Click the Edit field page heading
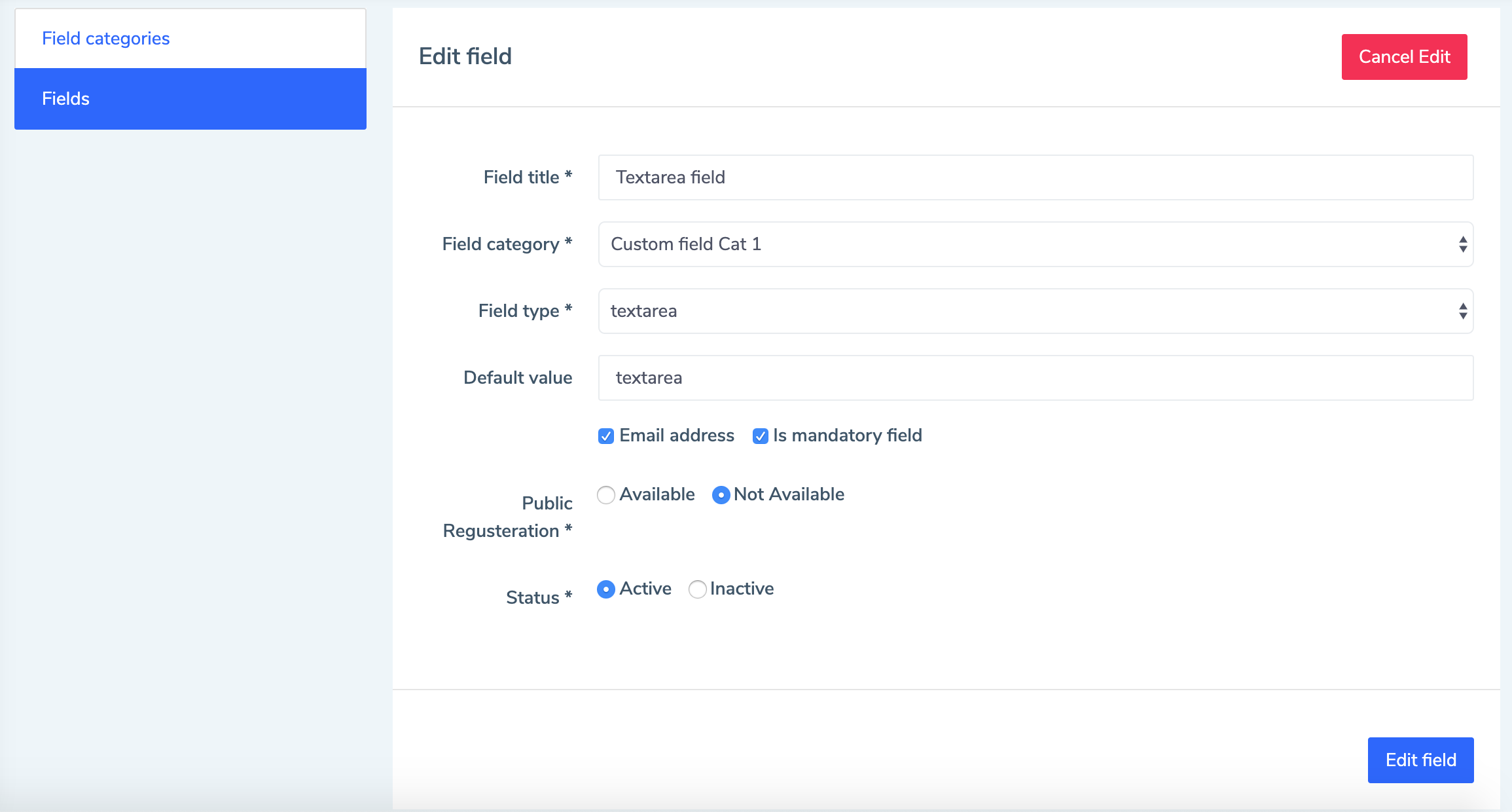1512x812 pixels. pos(465,56)
